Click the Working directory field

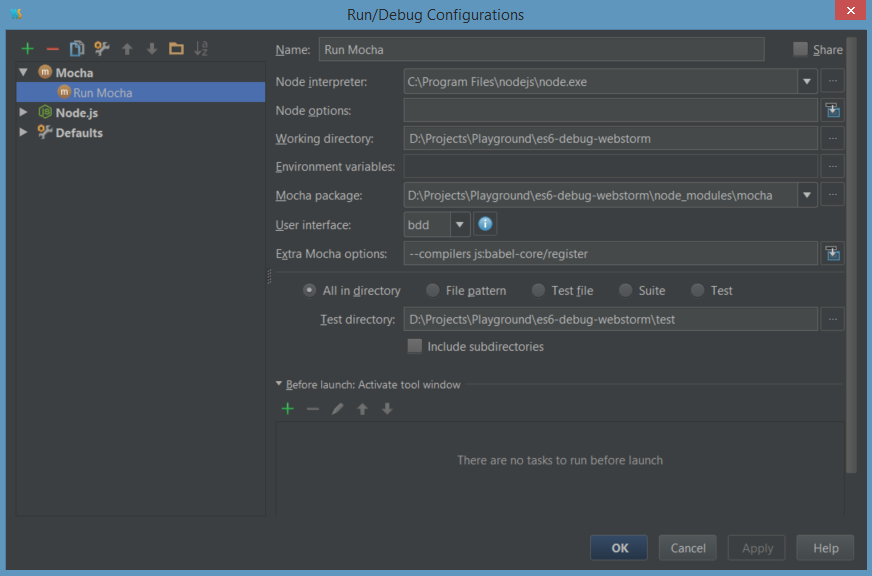pyautogui.click(x=610, y=138)
